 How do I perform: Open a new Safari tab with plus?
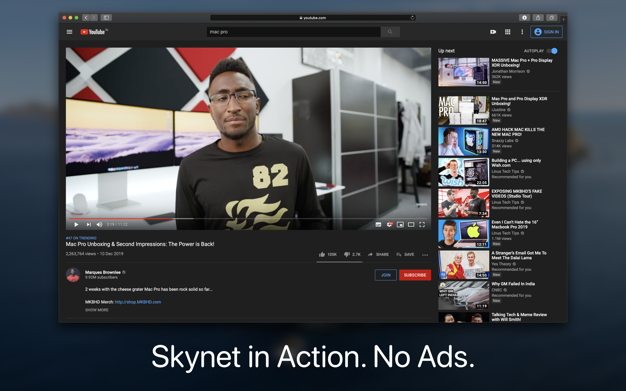click(x=563, y=19)
